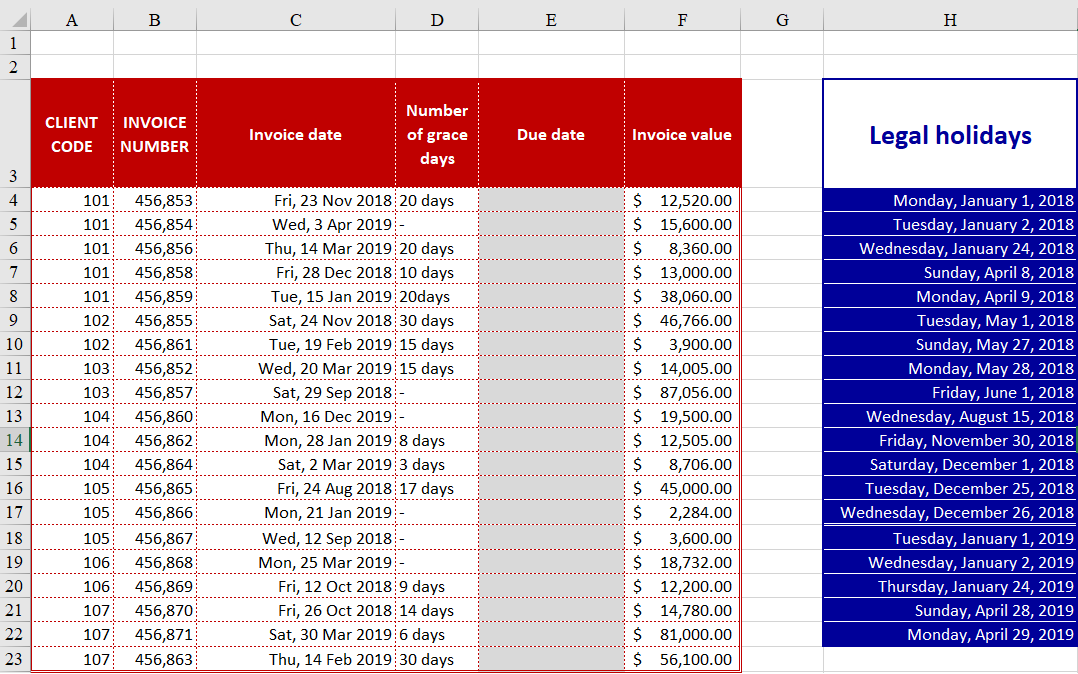Click the Invoice date header cell
The height and width of the screenshot is (674, 1078).
(296, 133)
